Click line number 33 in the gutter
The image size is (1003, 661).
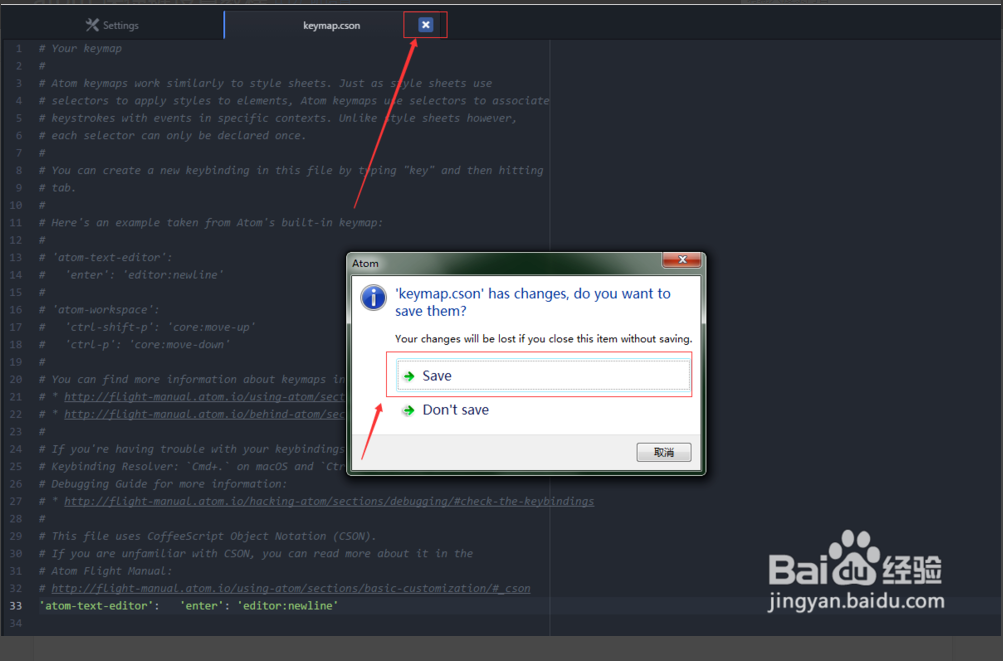[15, 605]
